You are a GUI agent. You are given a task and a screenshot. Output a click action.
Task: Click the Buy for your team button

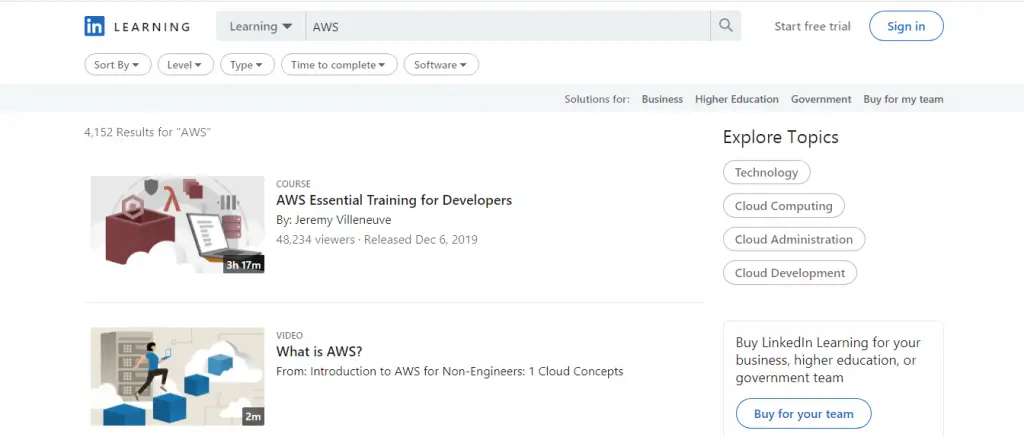click(x=803, y=413)
